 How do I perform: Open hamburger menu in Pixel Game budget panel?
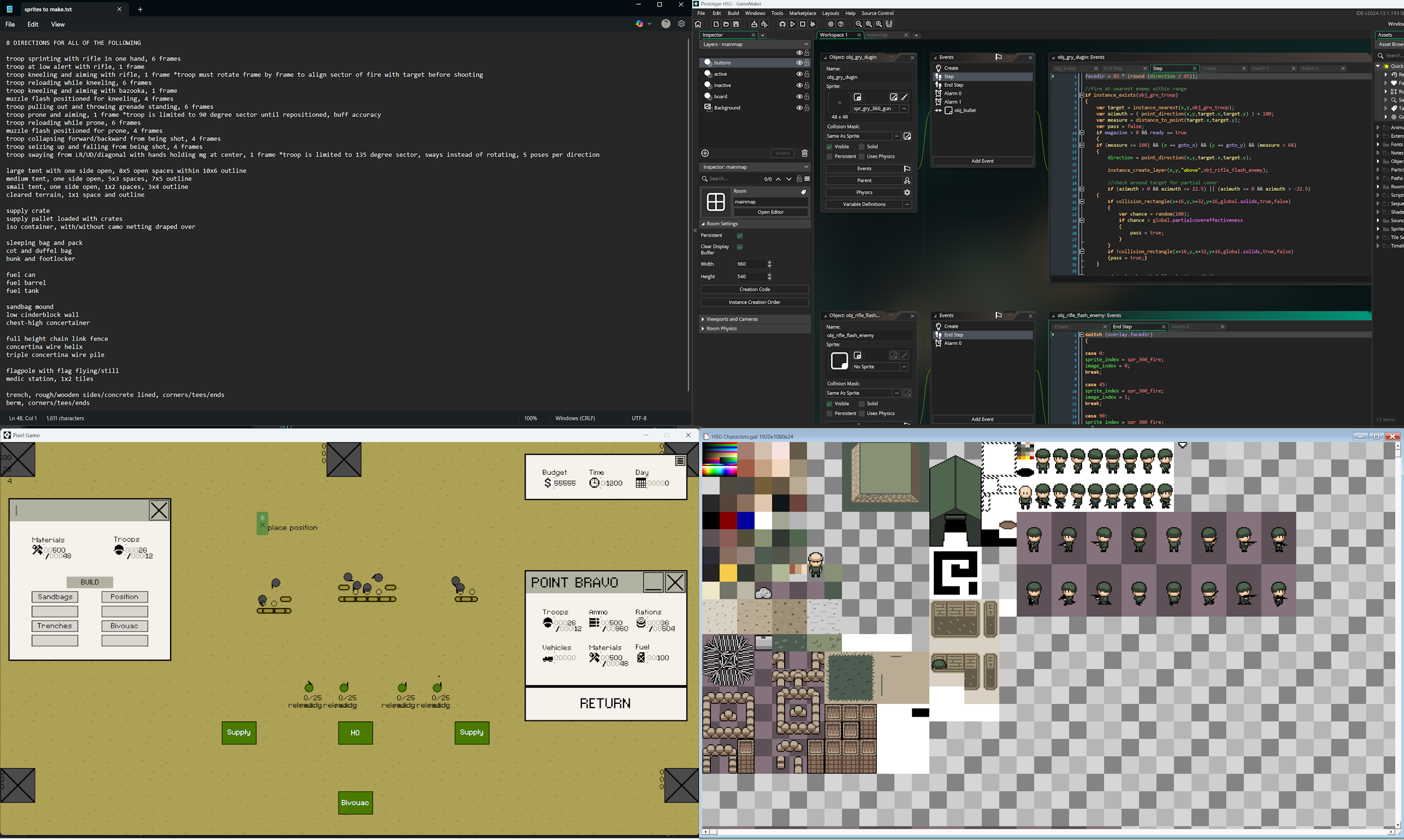(681, 461)
